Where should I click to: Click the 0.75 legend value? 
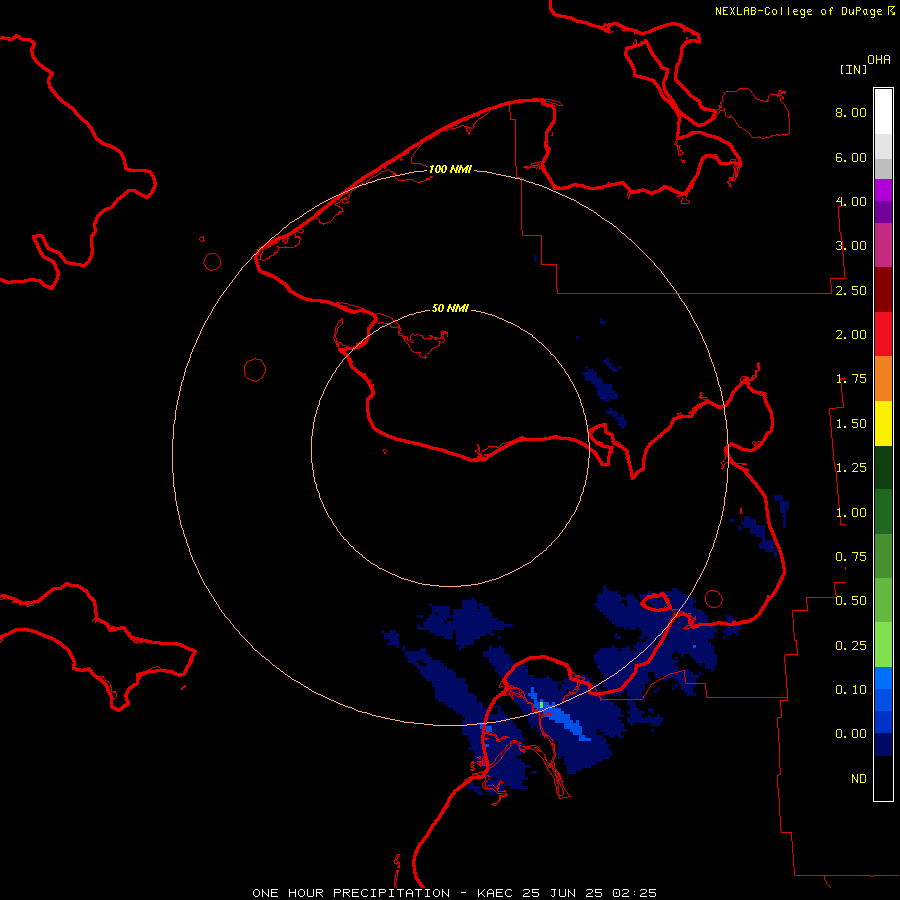click(851, 557)
